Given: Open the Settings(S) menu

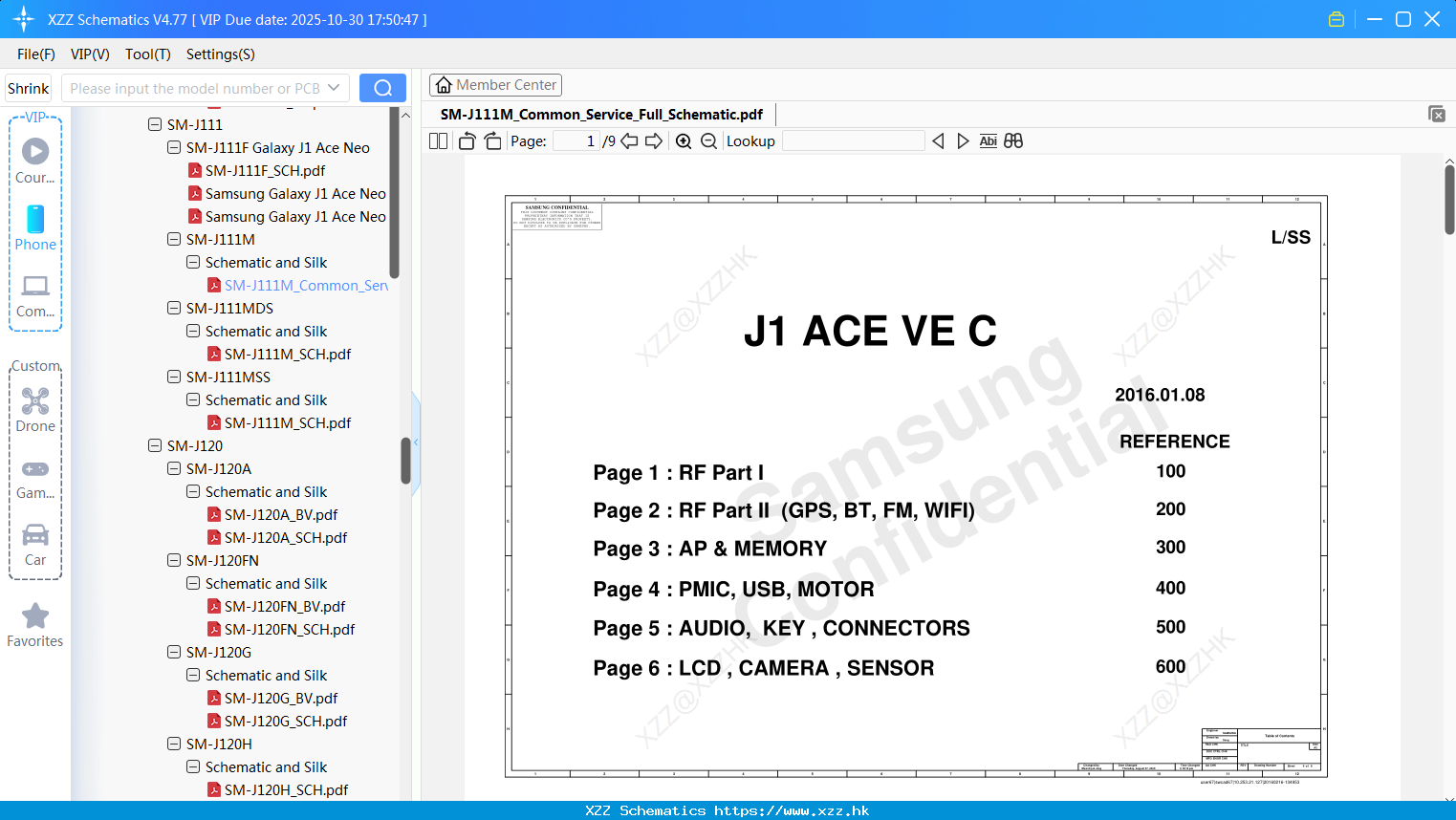Looking at the screenshot, I should coord(220,54).
